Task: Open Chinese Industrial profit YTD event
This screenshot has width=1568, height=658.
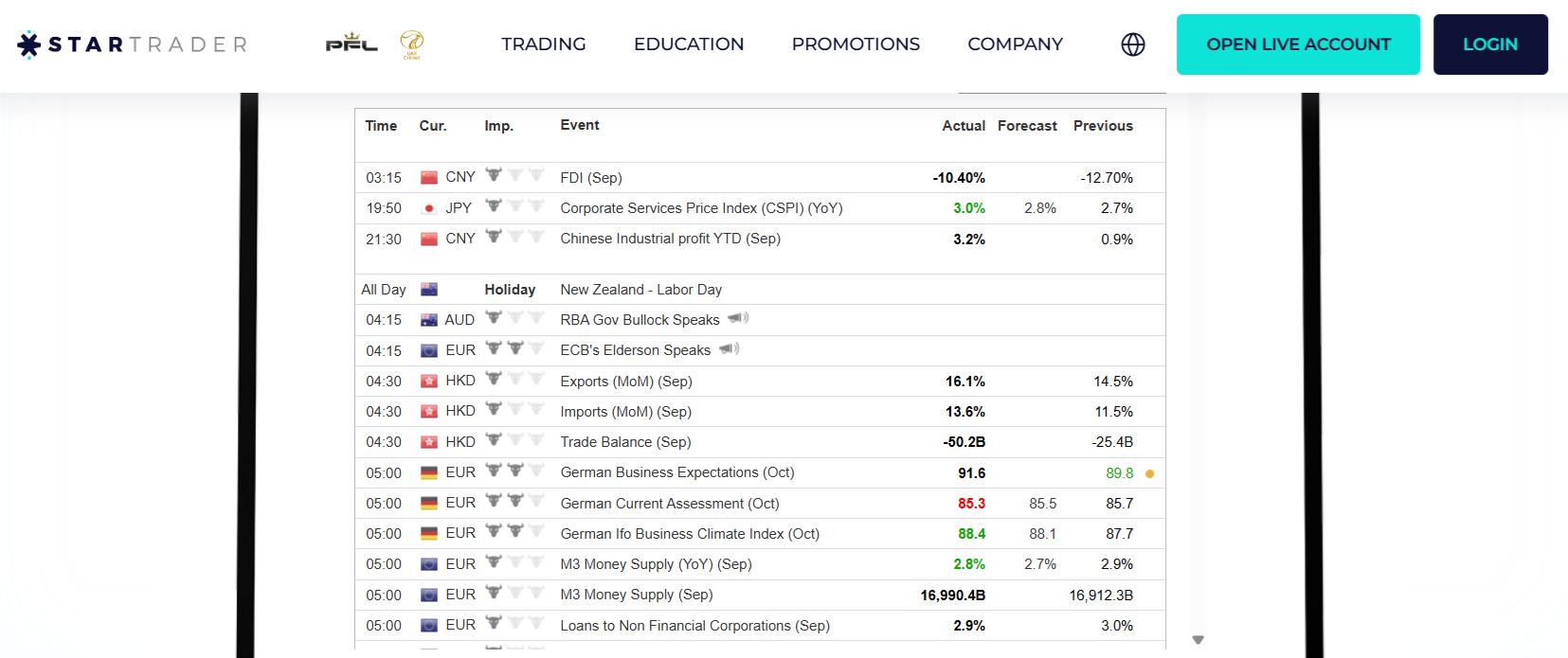Action: point(670,239)
